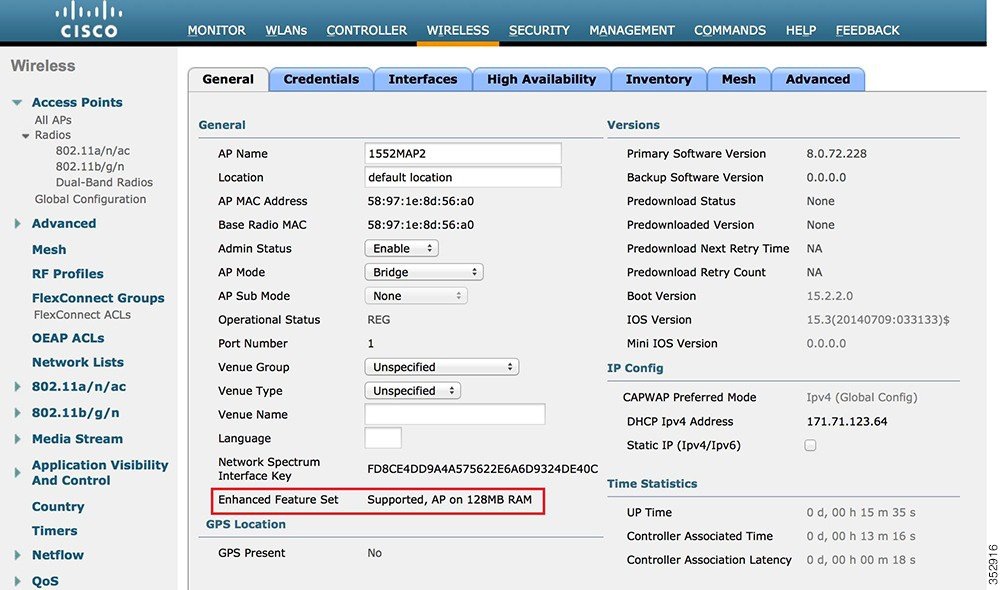This screenshot has width=1000, height=590.
Task: Open the AP Mode dropdown
Action: click(x=423, y=272)
